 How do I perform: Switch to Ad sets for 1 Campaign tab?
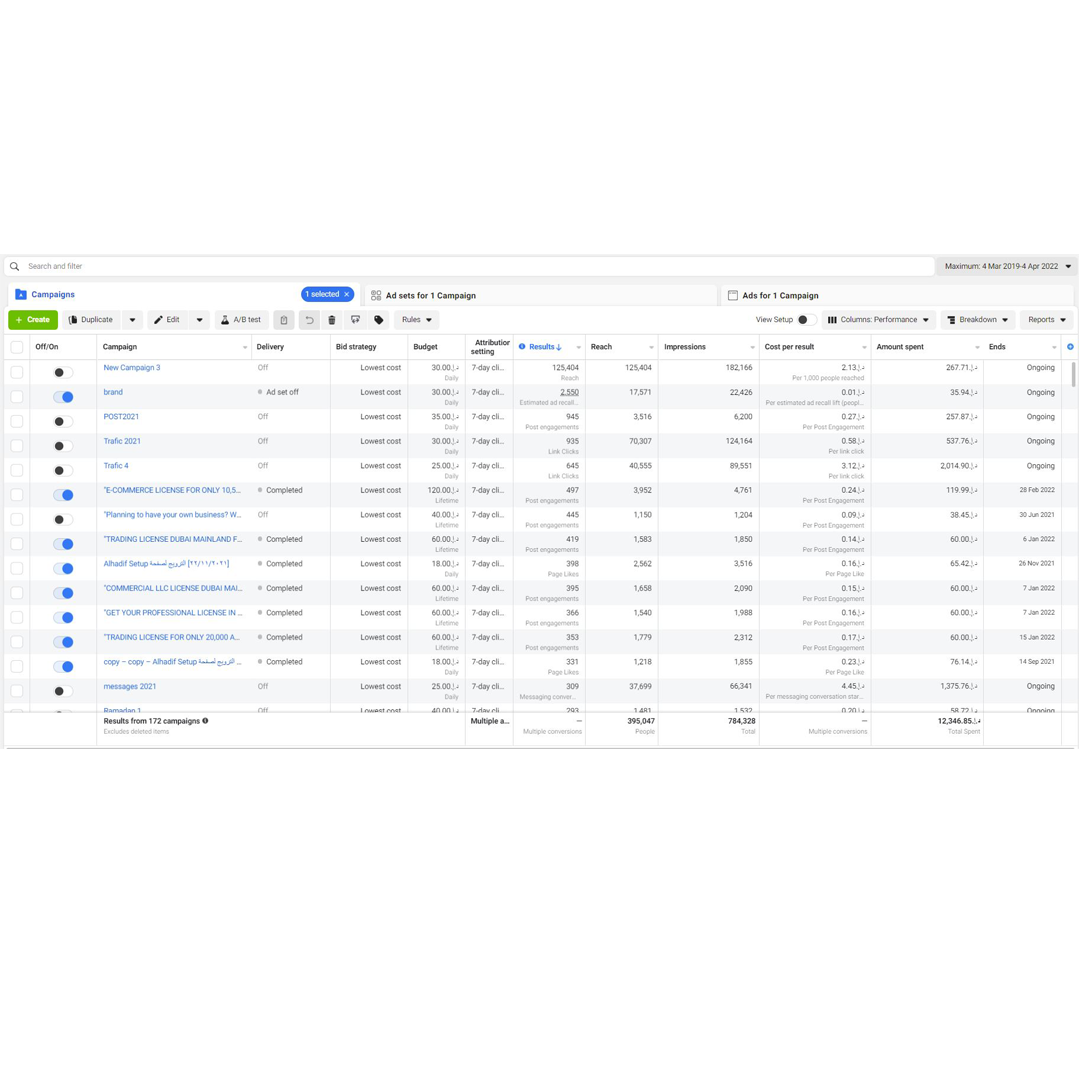click(x=430, y=296)
